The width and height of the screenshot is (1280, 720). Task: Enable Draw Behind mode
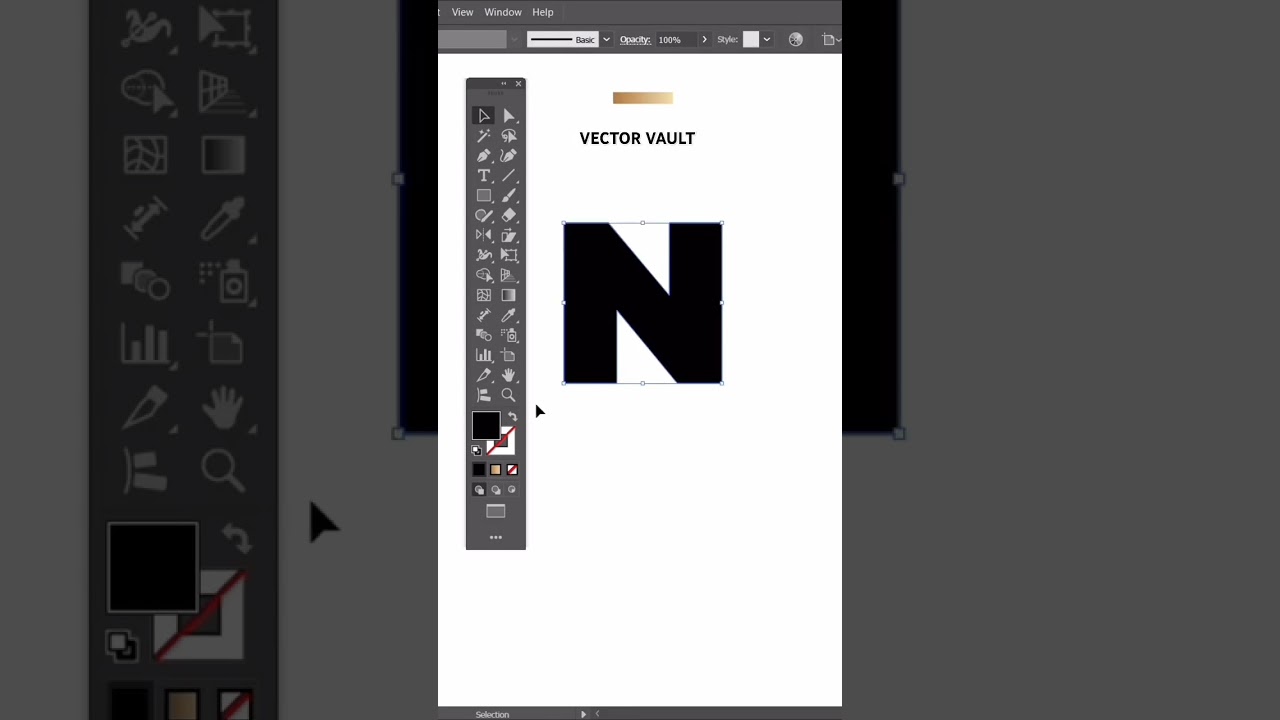(x=495, y=490)
